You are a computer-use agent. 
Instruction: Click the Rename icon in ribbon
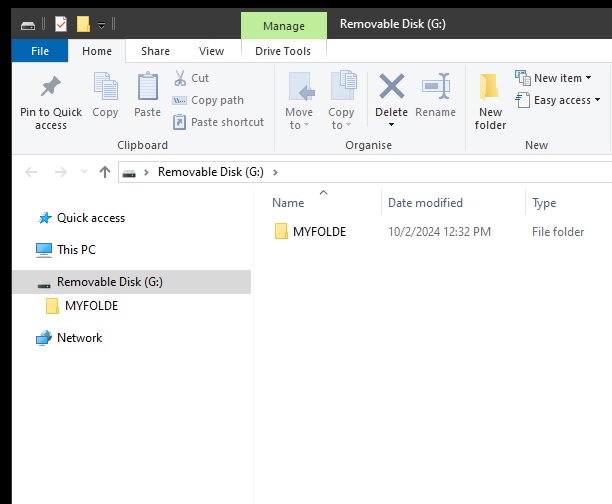pyautogui.click(x=436, y=89)
